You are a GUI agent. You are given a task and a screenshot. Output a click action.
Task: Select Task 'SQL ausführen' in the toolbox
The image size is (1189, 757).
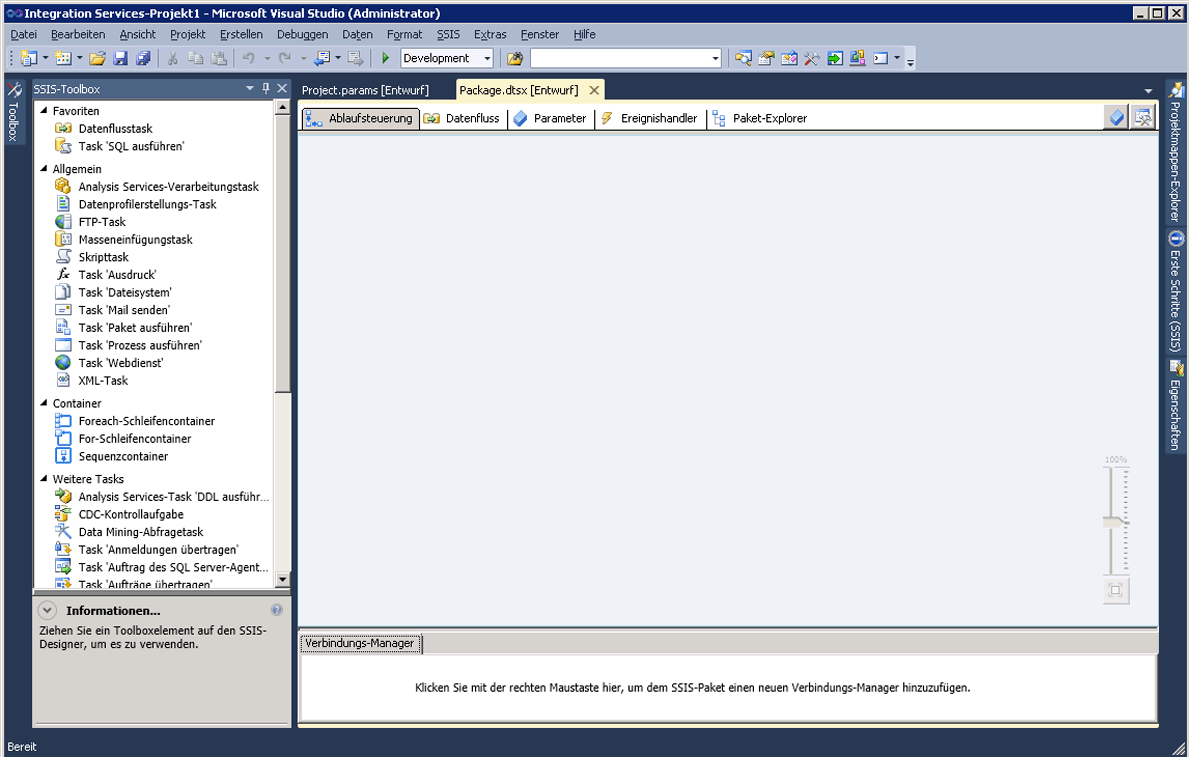(x=124, y=146)
